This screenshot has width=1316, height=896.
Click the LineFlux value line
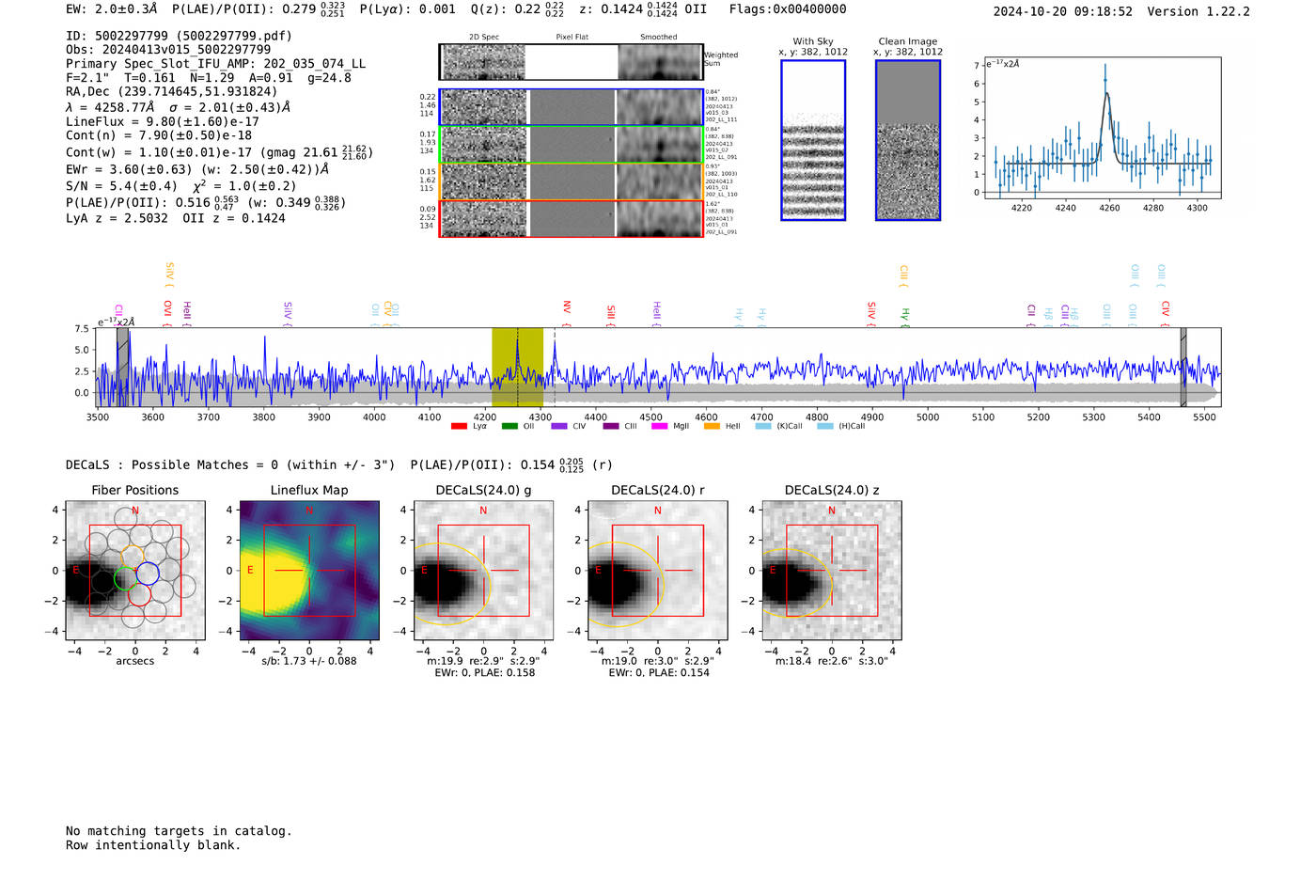[163, 121]
